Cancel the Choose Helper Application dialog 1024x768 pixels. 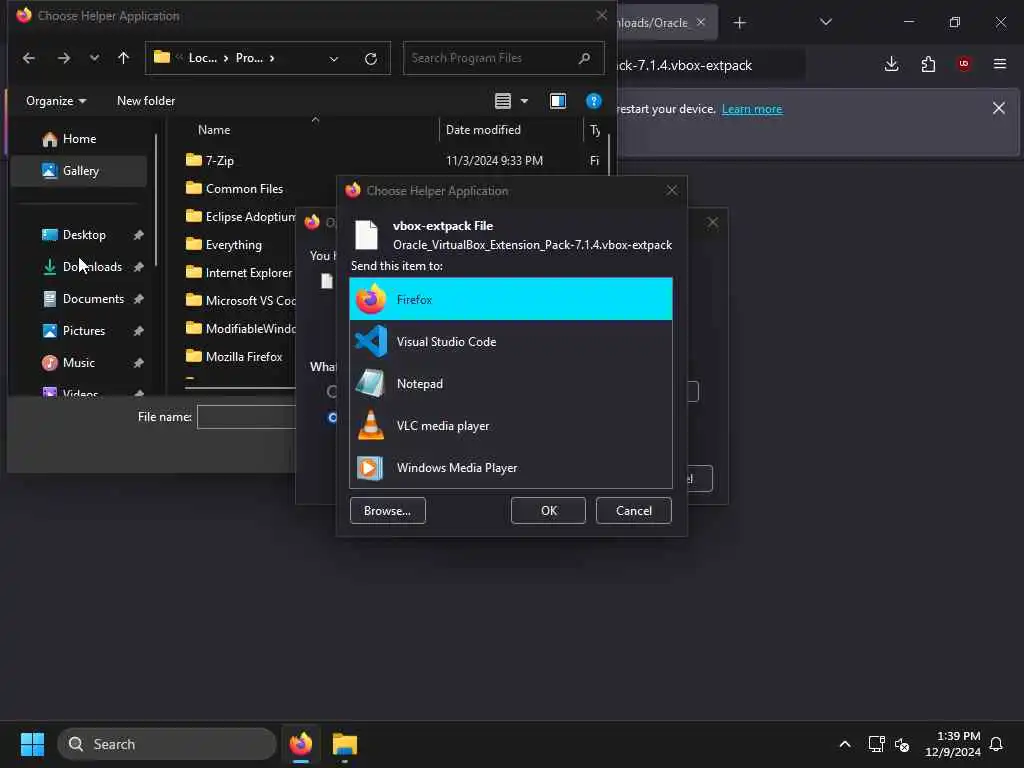(x=633, y=511)
